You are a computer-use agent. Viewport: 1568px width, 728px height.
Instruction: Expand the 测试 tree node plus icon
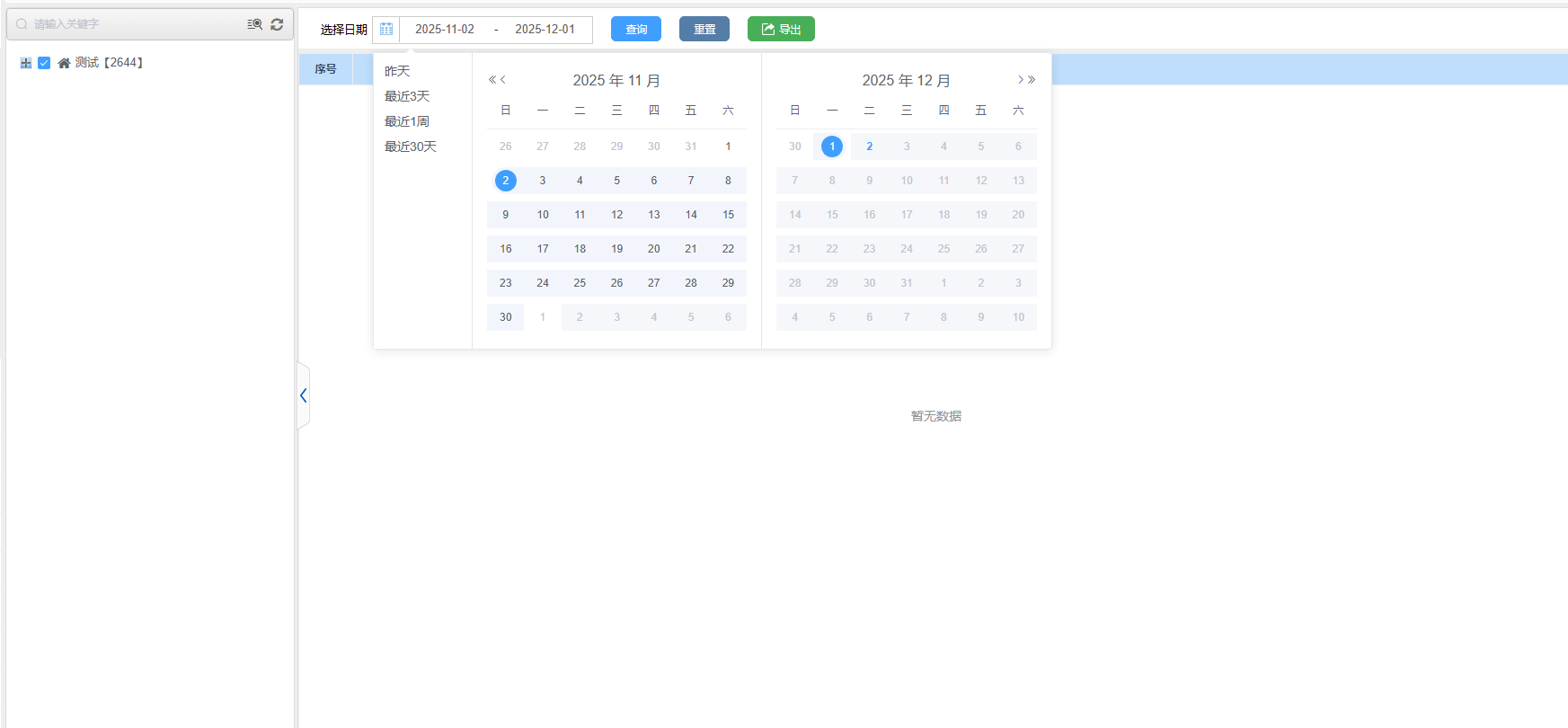(x=26, y=63)
